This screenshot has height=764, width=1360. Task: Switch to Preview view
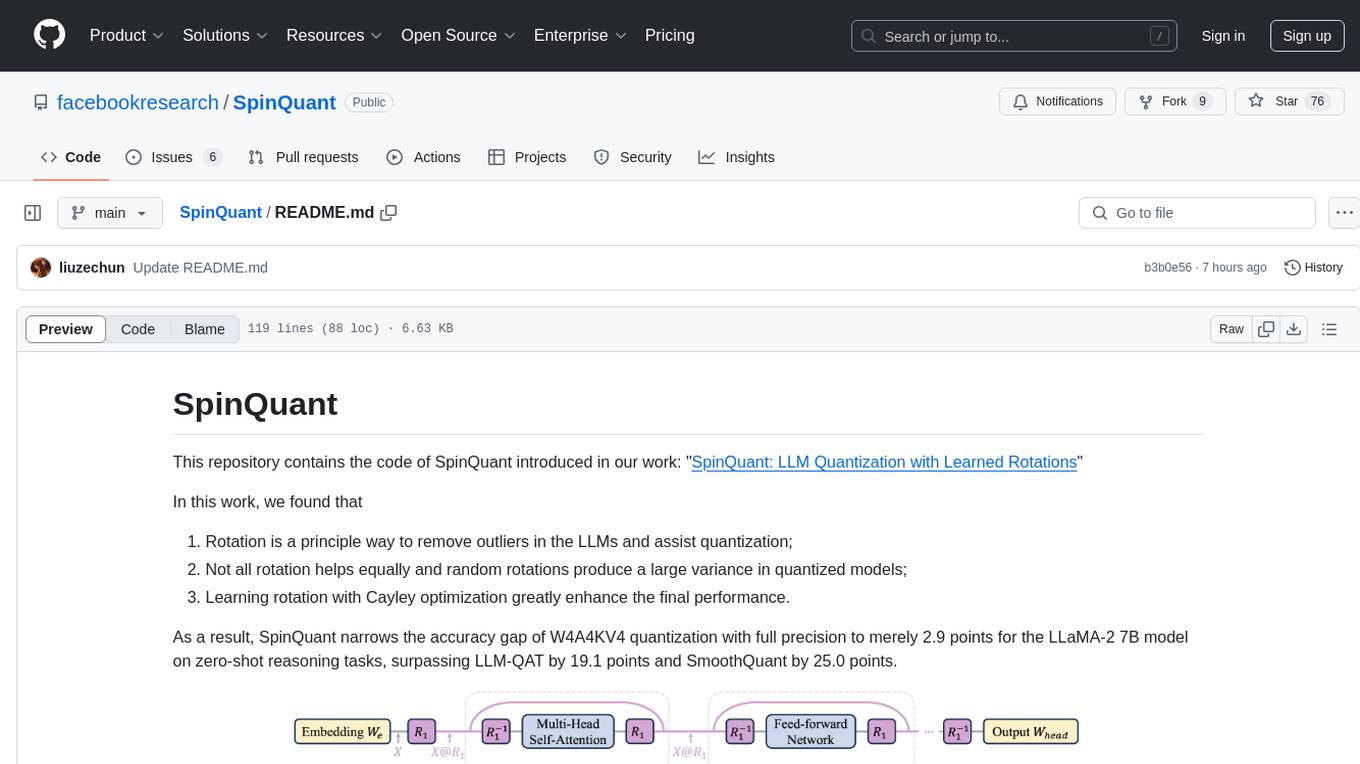pyautogui.click(x=66, y=329)
